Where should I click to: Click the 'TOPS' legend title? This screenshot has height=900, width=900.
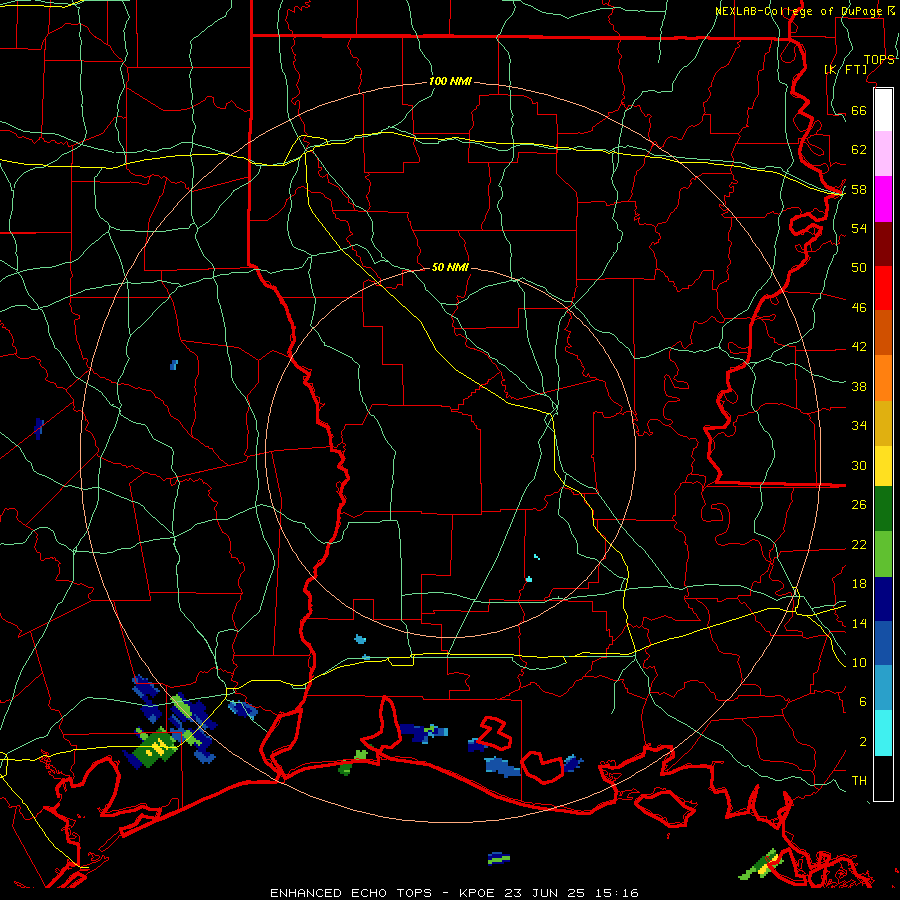[879, 60]
